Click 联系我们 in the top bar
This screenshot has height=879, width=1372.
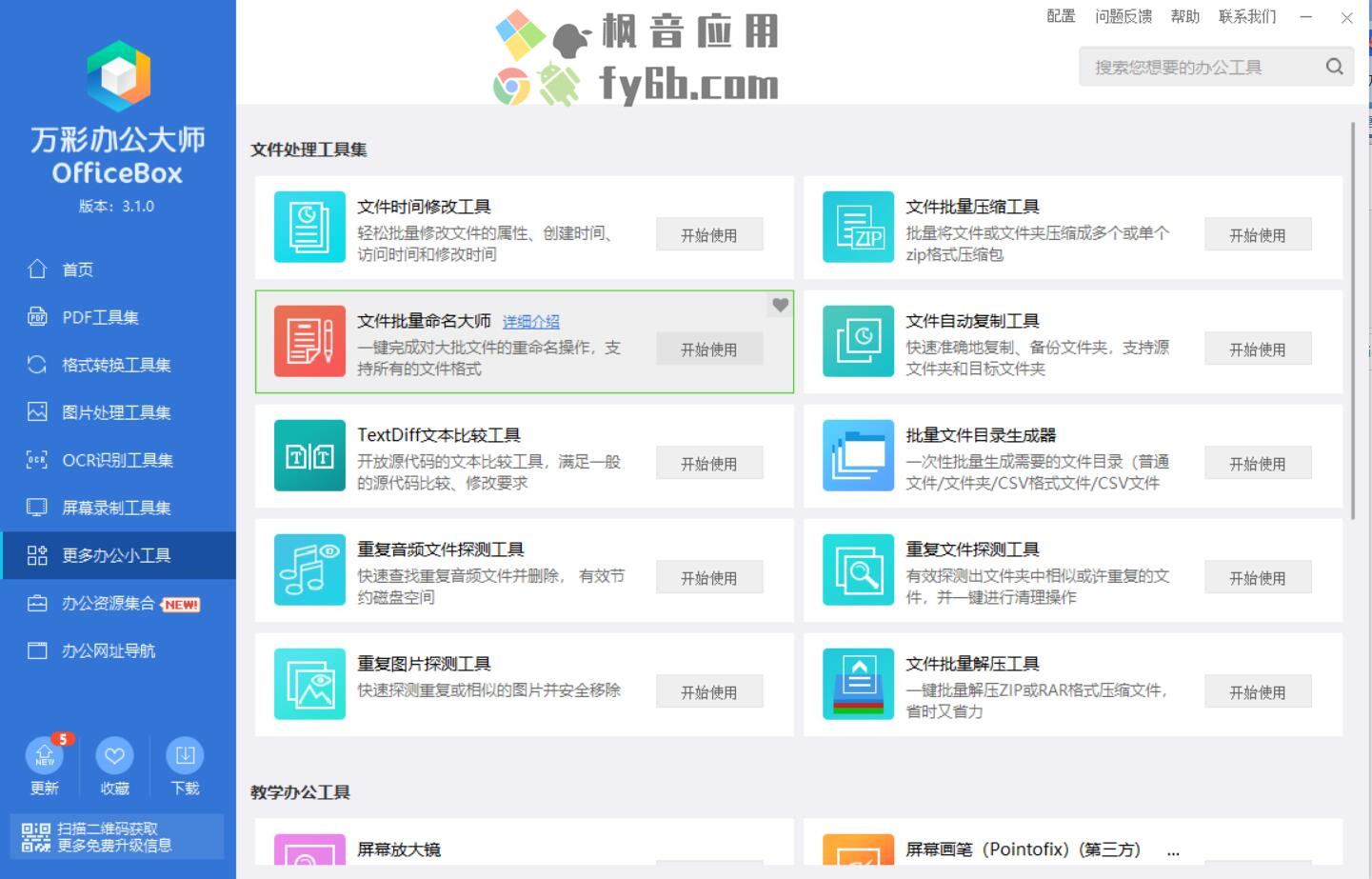1247,16
